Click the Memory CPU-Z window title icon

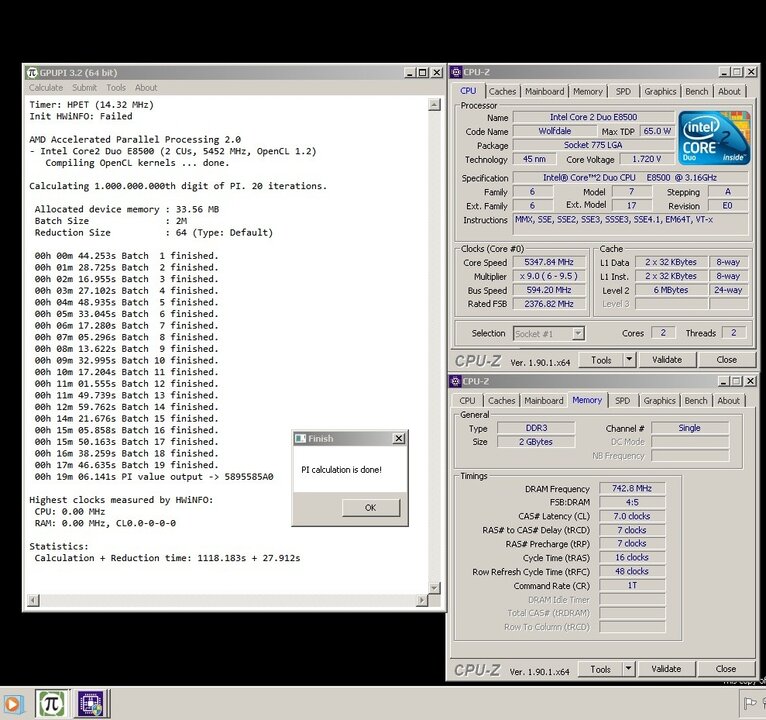455,381
